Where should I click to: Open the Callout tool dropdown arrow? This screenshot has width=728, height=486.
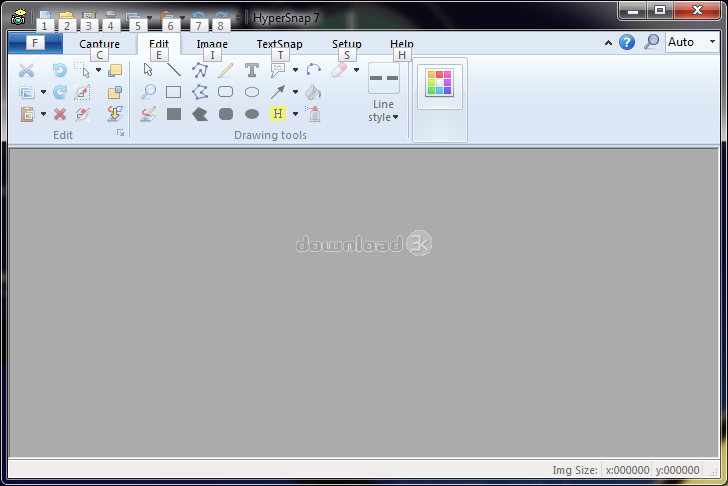pyautogui.click(x=295, y=70)
